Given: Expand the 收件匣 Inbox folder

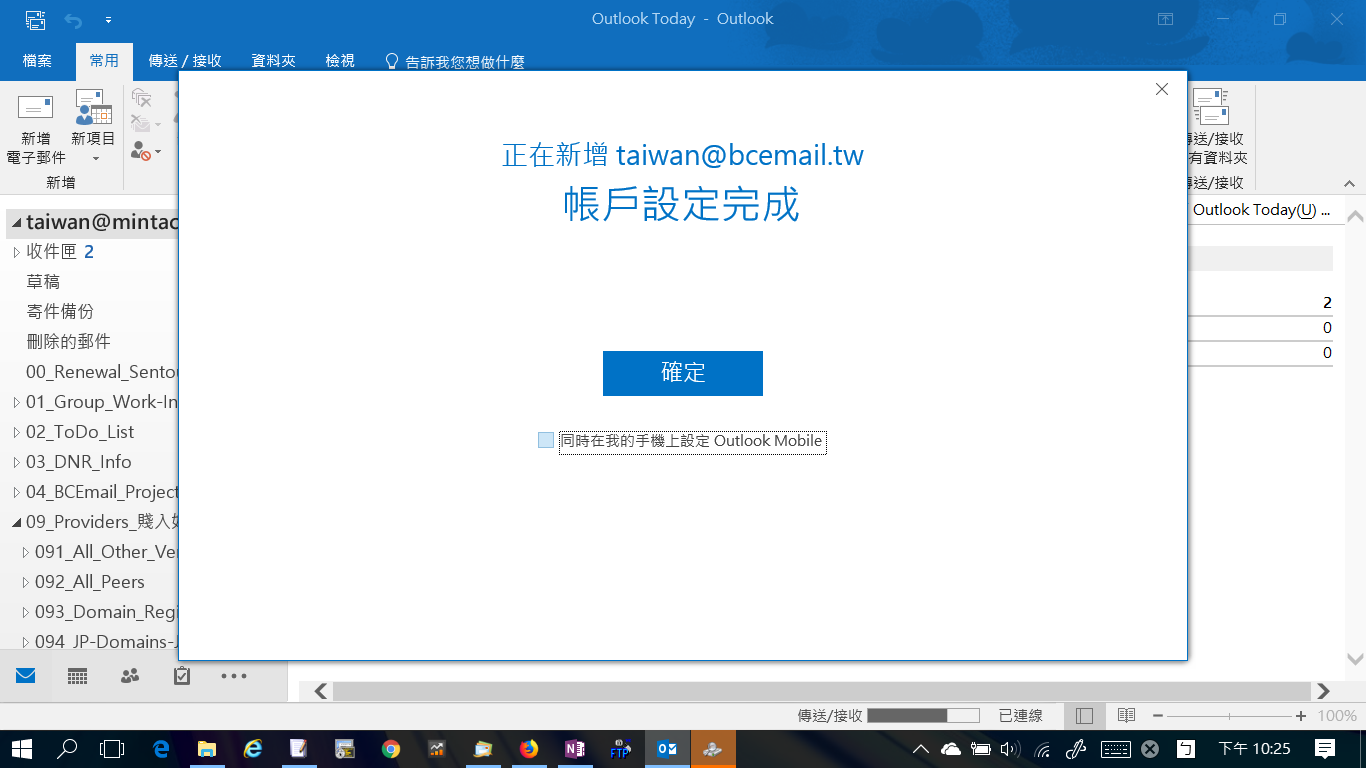Looking at the screenshot, I should click(x=16, y=252).
